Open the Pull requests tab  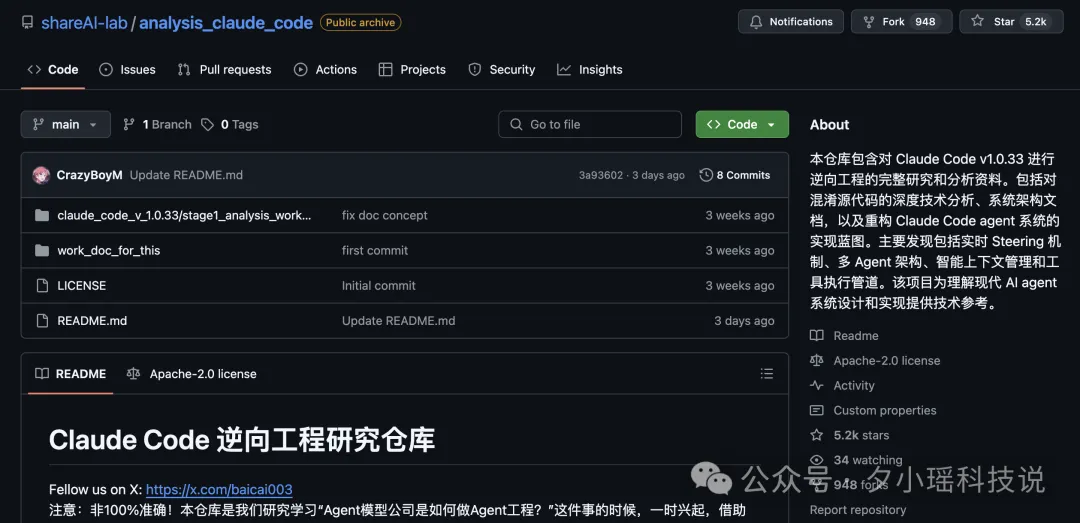coord(224,70)
